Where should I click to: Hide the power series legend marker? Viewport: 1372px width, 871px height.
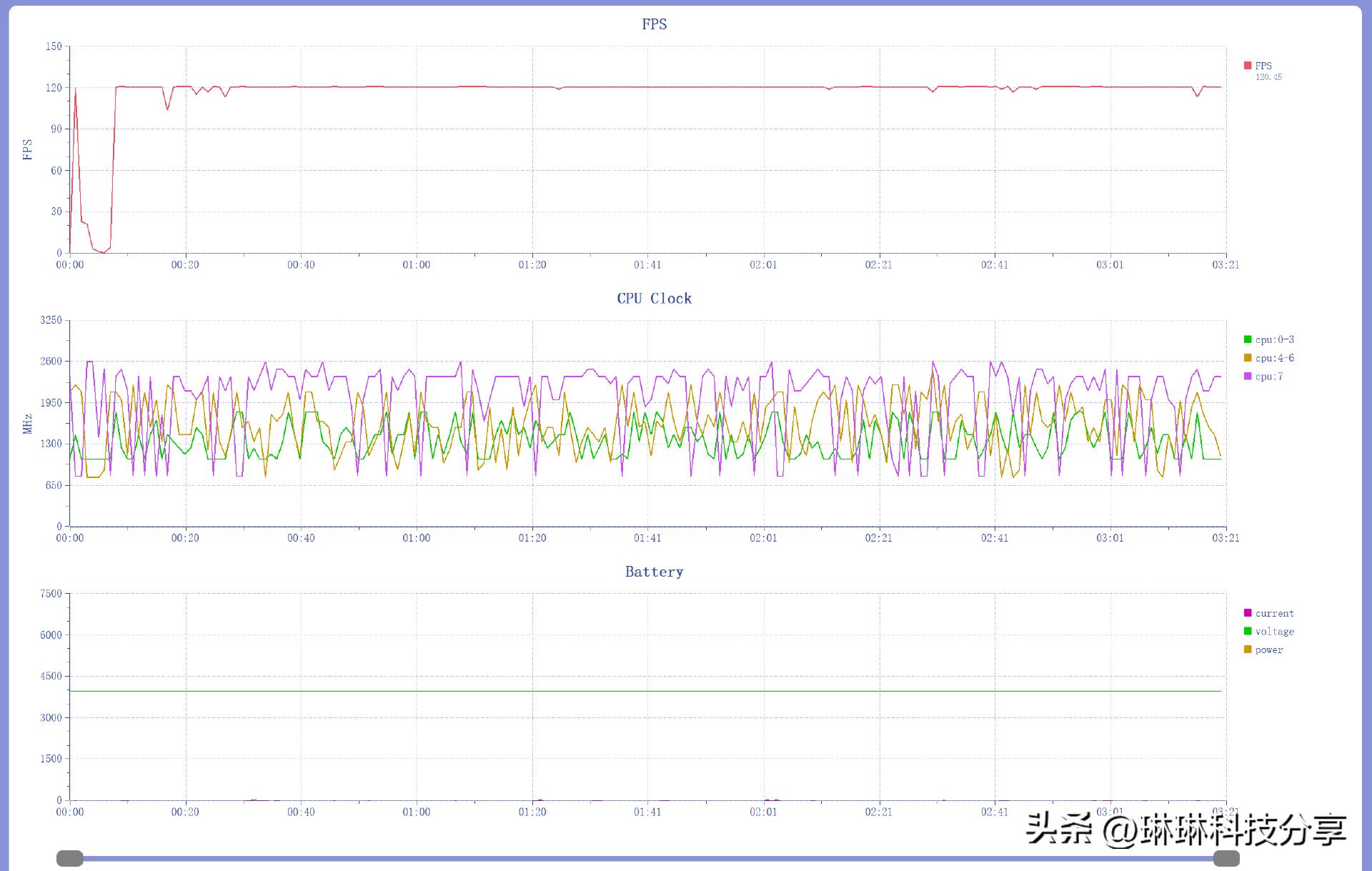(x=1248, y=649)
